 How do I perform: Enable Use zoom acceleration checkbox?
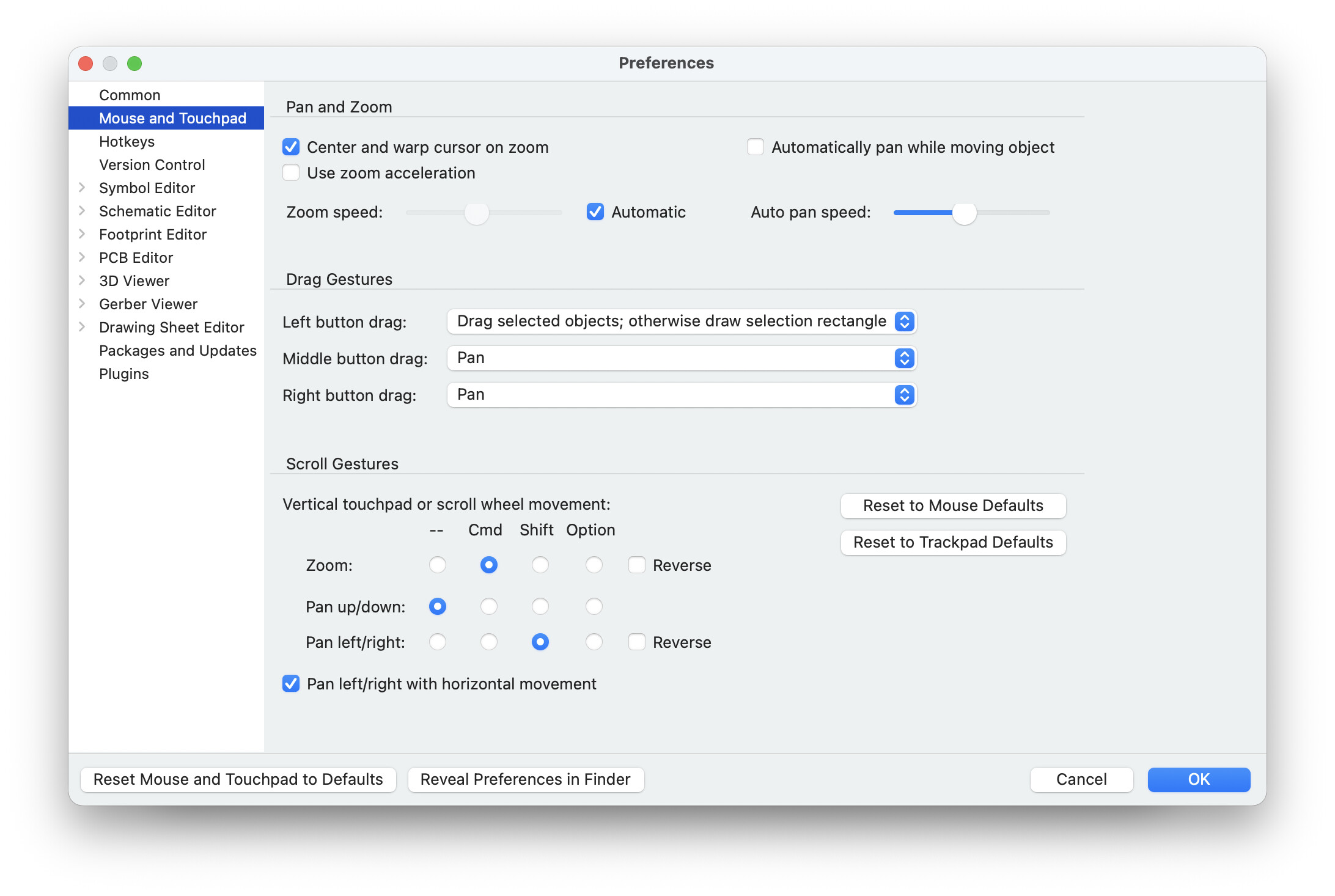pos(291,173)
